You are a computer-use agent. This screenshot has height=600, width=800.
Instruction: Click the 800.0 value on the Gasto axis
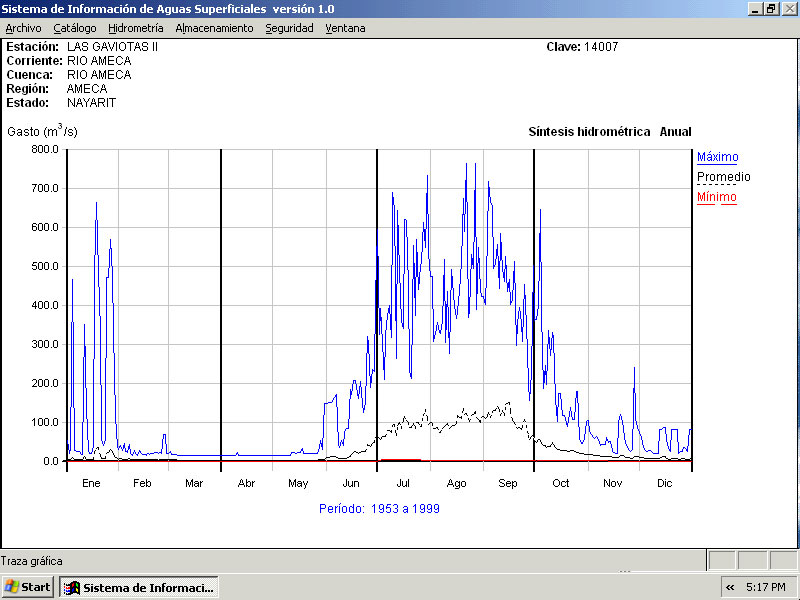click(x=46, y=149)
